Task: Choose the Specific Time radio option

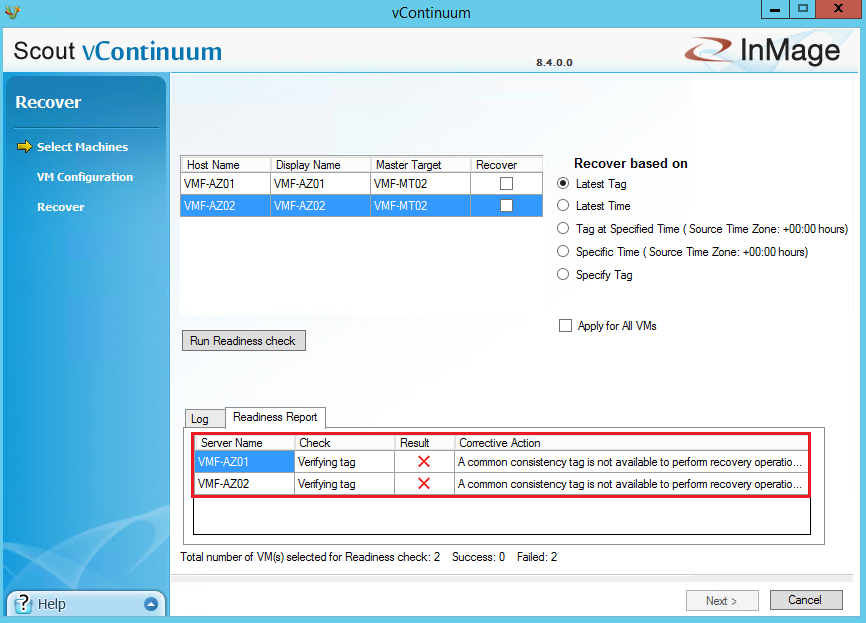Action: (x=564, y=252)
